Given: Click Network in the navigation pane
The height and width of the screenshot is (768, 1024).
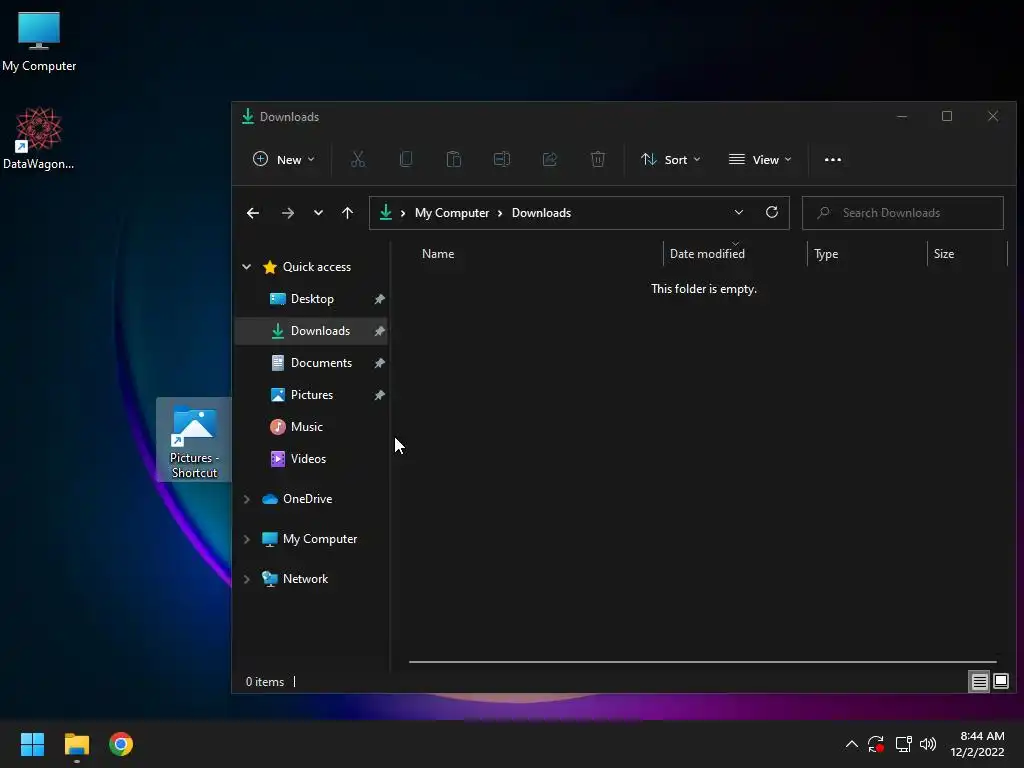Looking at the screenshot, I should tap(305, 579).
